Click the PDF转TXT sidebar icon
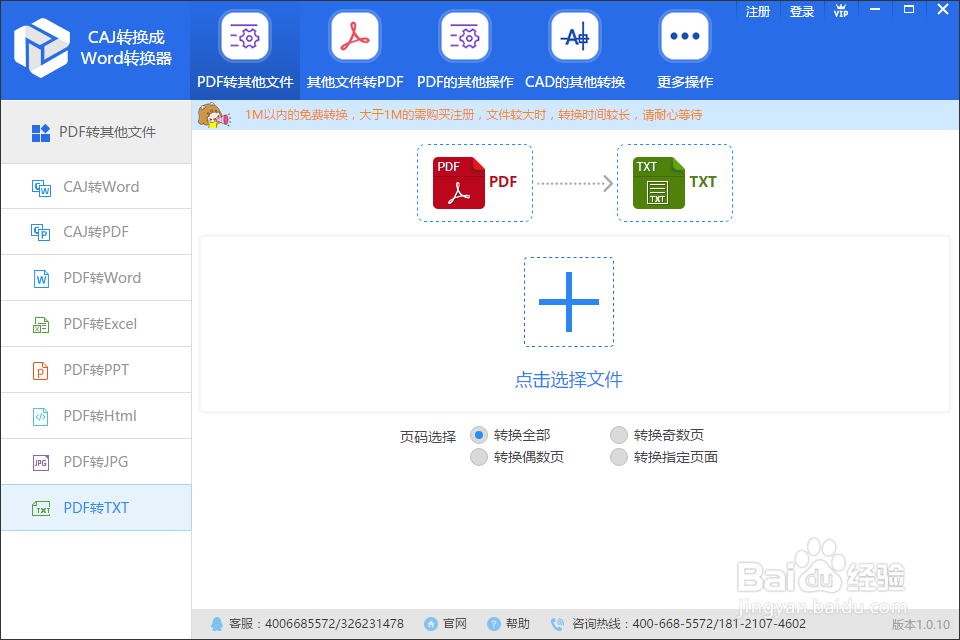The width and height of the screenshot is (960, 640). click(41, 508)
